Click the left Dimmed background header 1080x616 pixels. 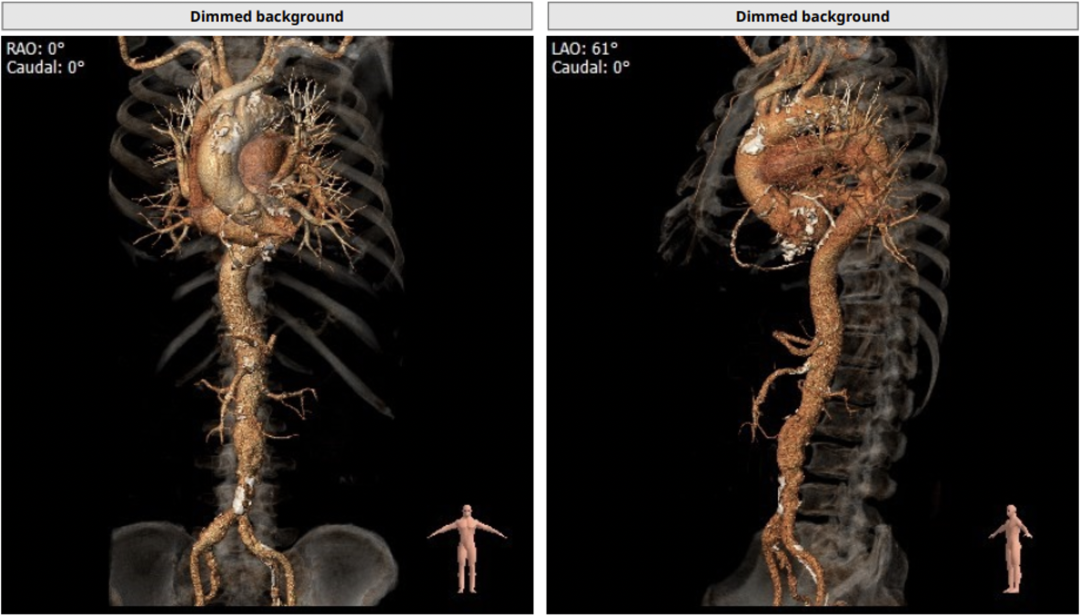(x=266, y=16)
